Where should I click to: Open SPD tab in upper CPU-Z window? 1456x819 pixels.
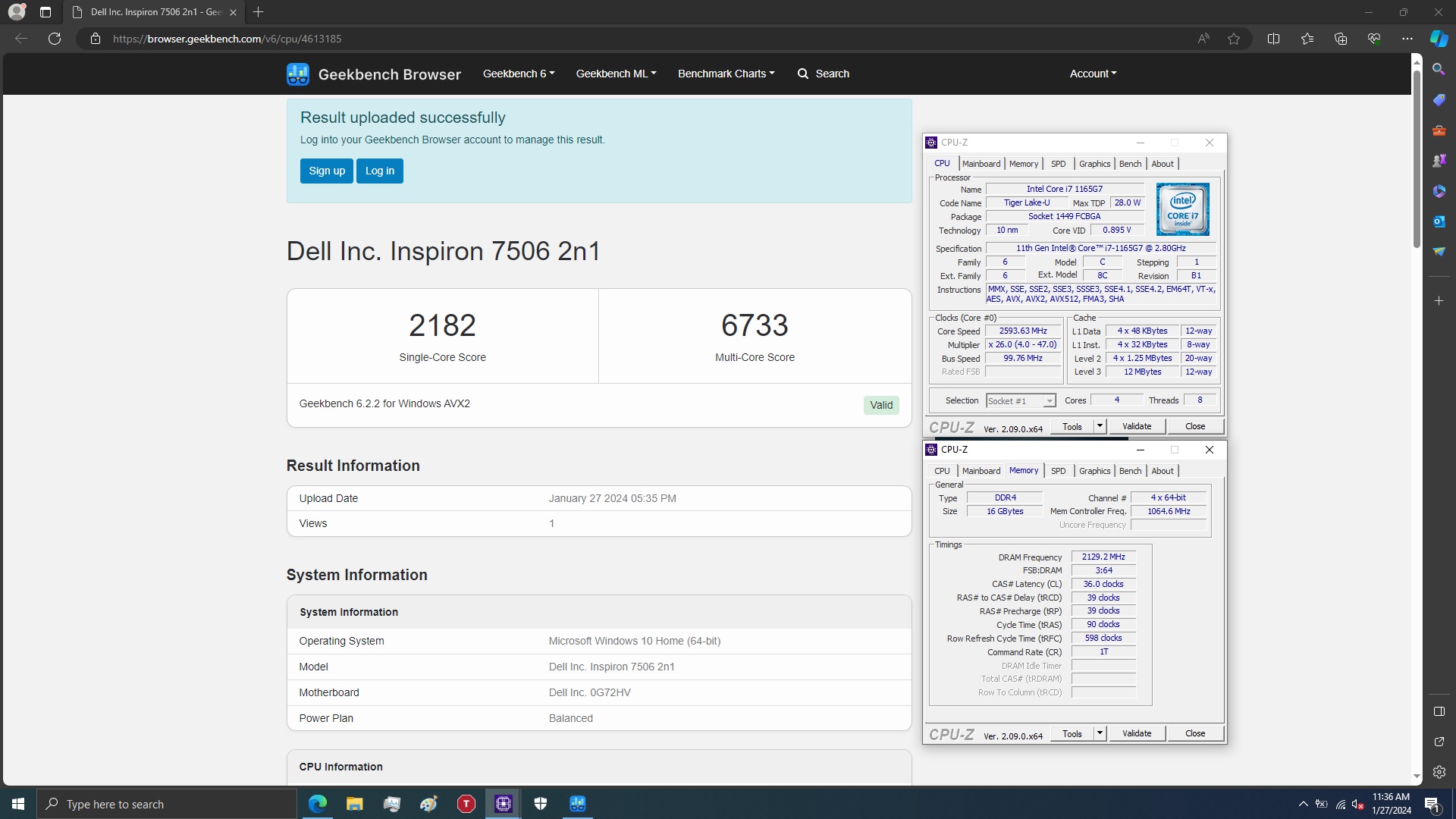(x=1058, y=164)
